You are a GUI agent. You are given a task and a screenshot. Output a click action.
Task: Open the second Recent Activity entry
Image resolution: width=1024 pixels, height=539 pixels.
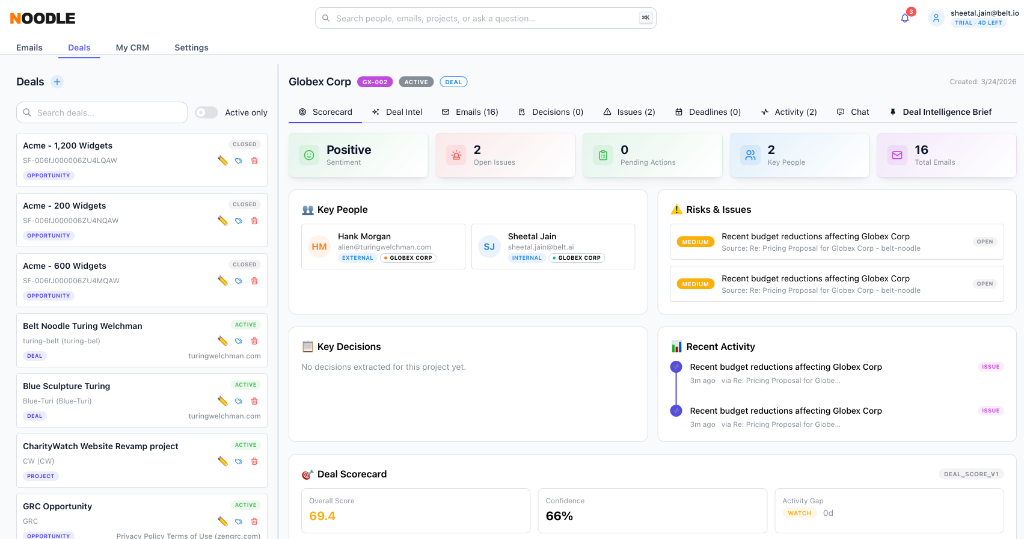(x=837, y=417)
